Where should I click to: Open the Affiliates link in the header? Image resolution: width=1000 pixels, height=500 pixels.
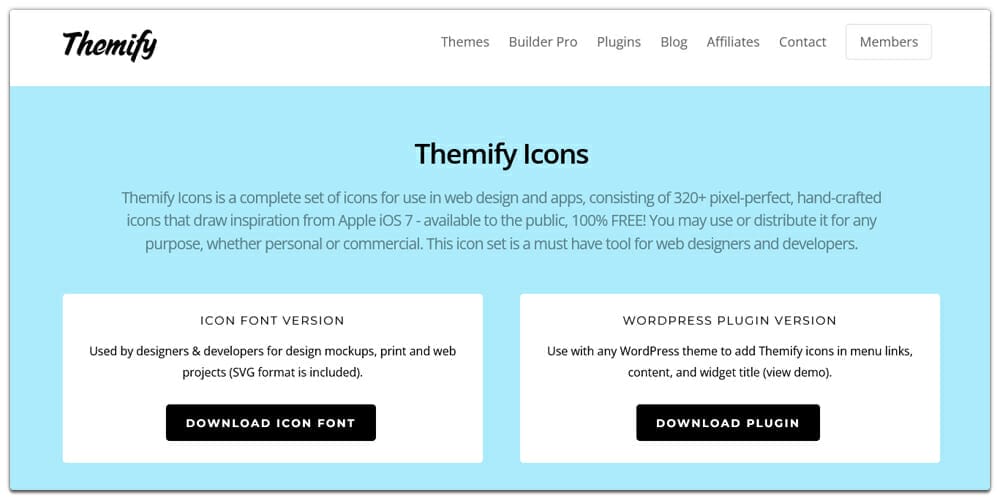pos(733,42)
